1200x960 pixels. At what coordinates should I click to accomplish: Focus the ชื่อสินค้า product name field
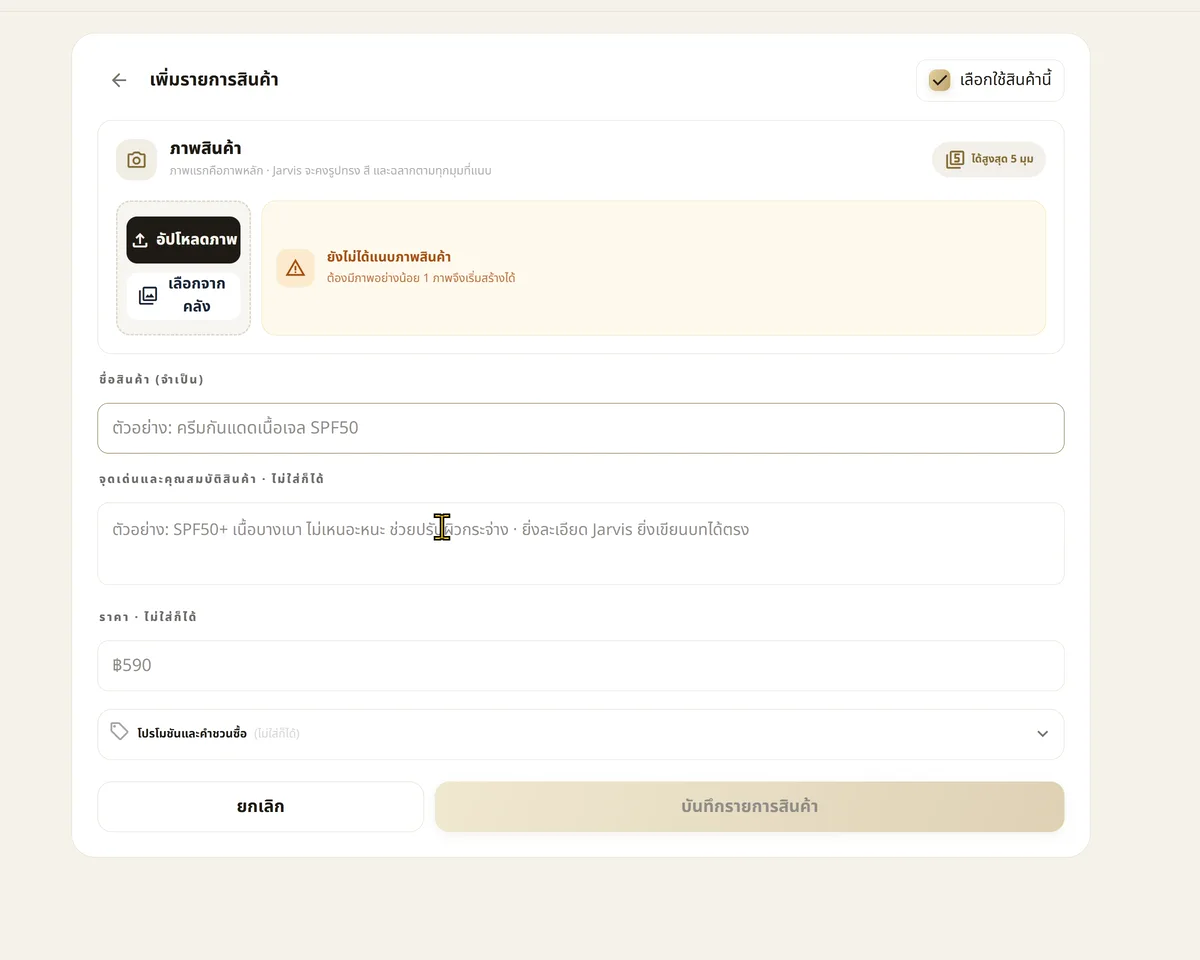[581, 428]
